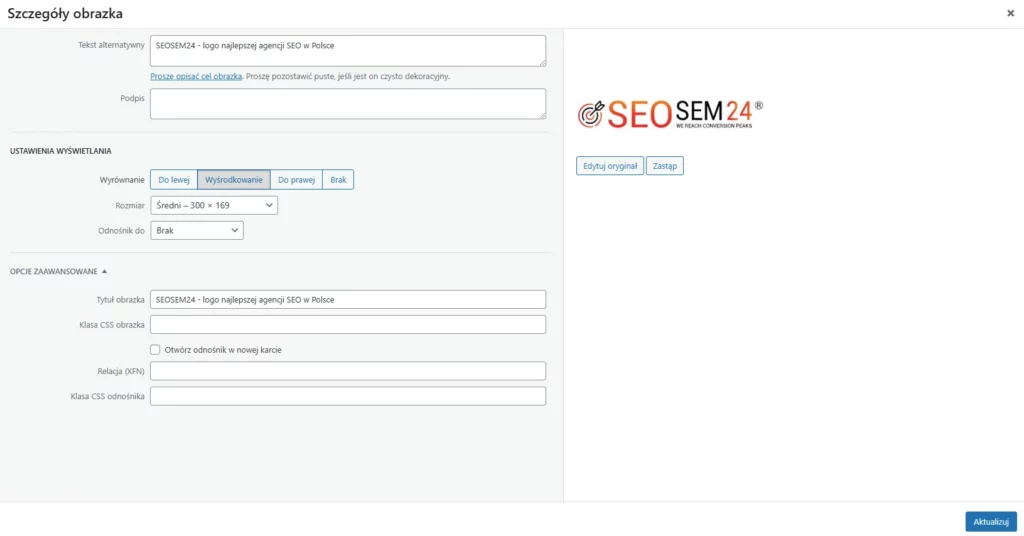Enable Otwórz odnośnik w nowej karcie
The height and width of the screenshot is (536, 1024).
click(x=155, y=350)
